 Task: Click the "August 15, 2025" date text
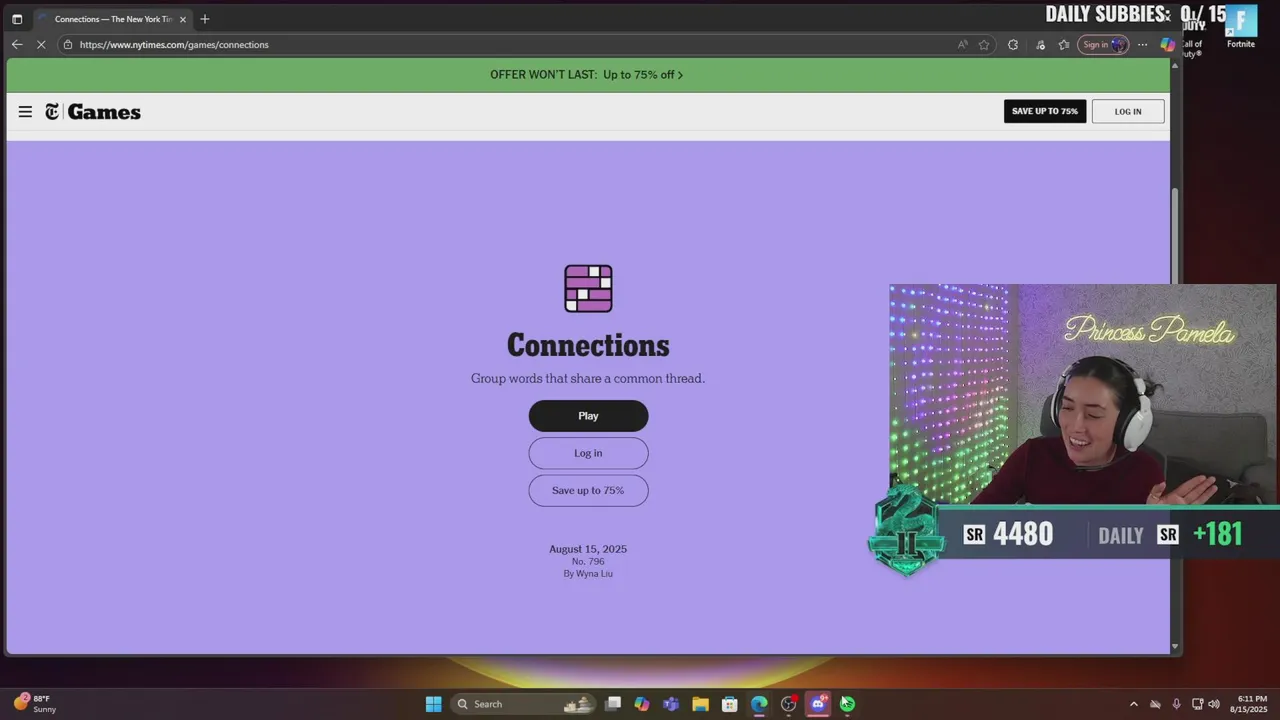pos(588,549)
